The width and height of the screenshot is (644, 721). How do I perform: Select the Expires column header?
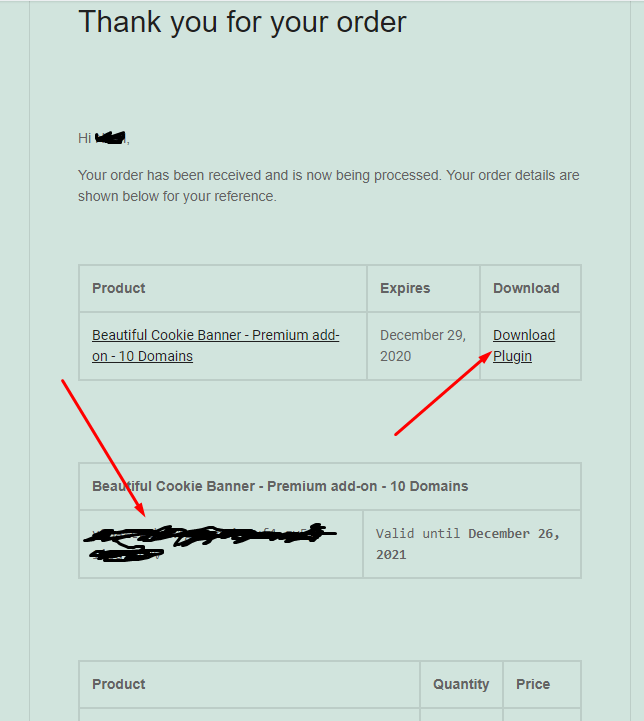pos(405,288)
